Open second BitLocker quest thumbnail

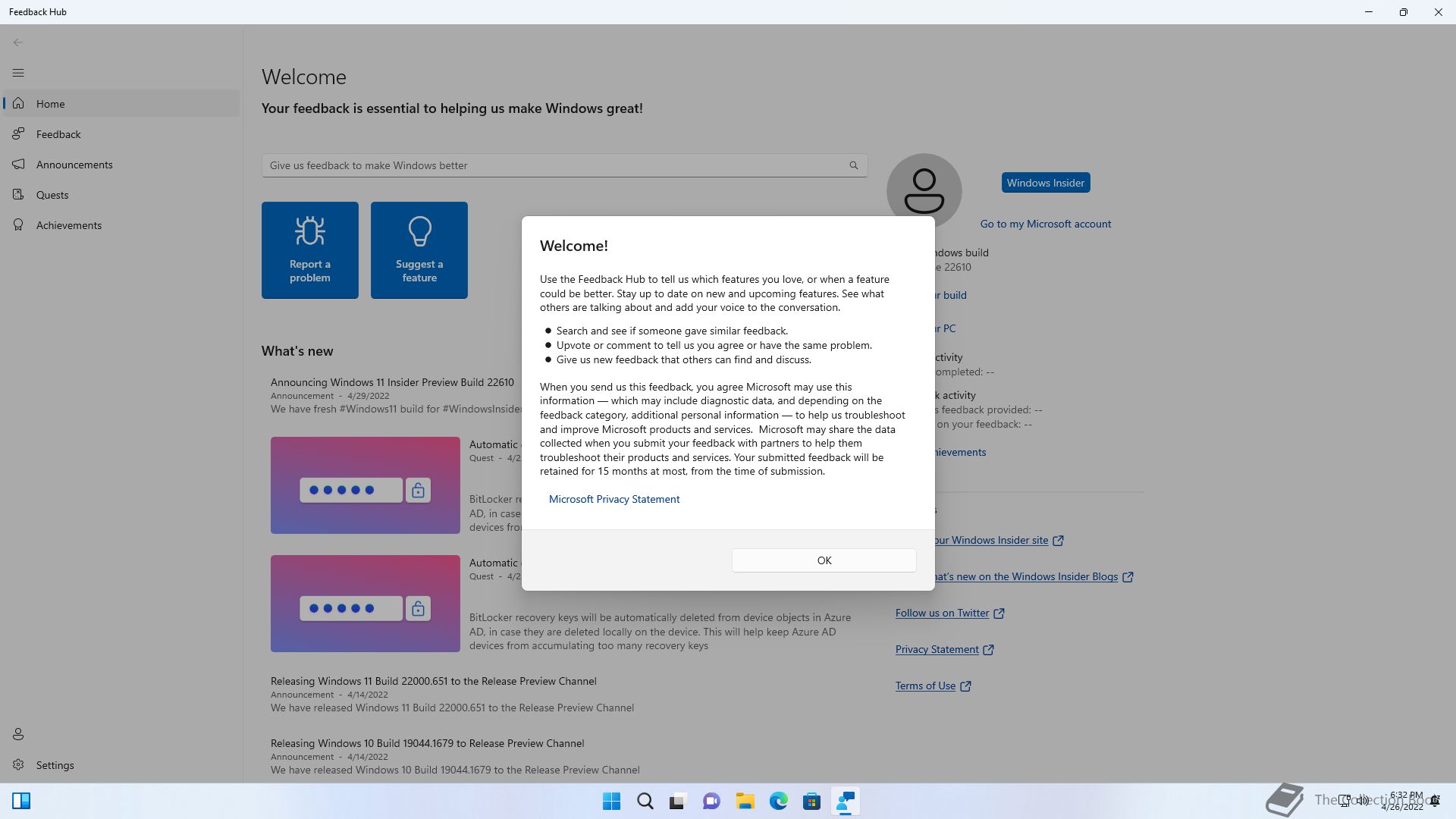(x=365, y=604)
